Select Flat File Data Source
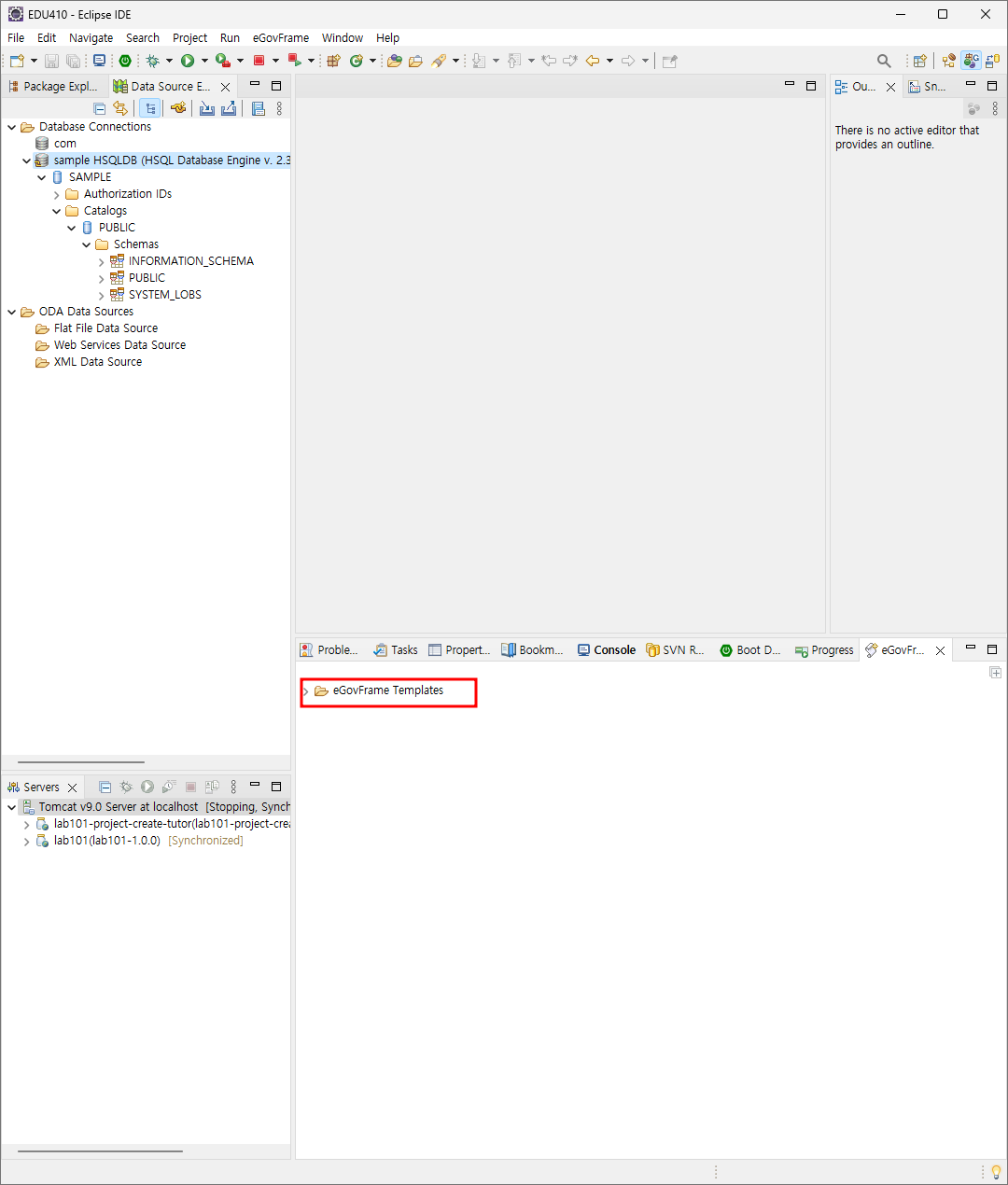The image size is (1008, 1185). (x=96, y=328)
